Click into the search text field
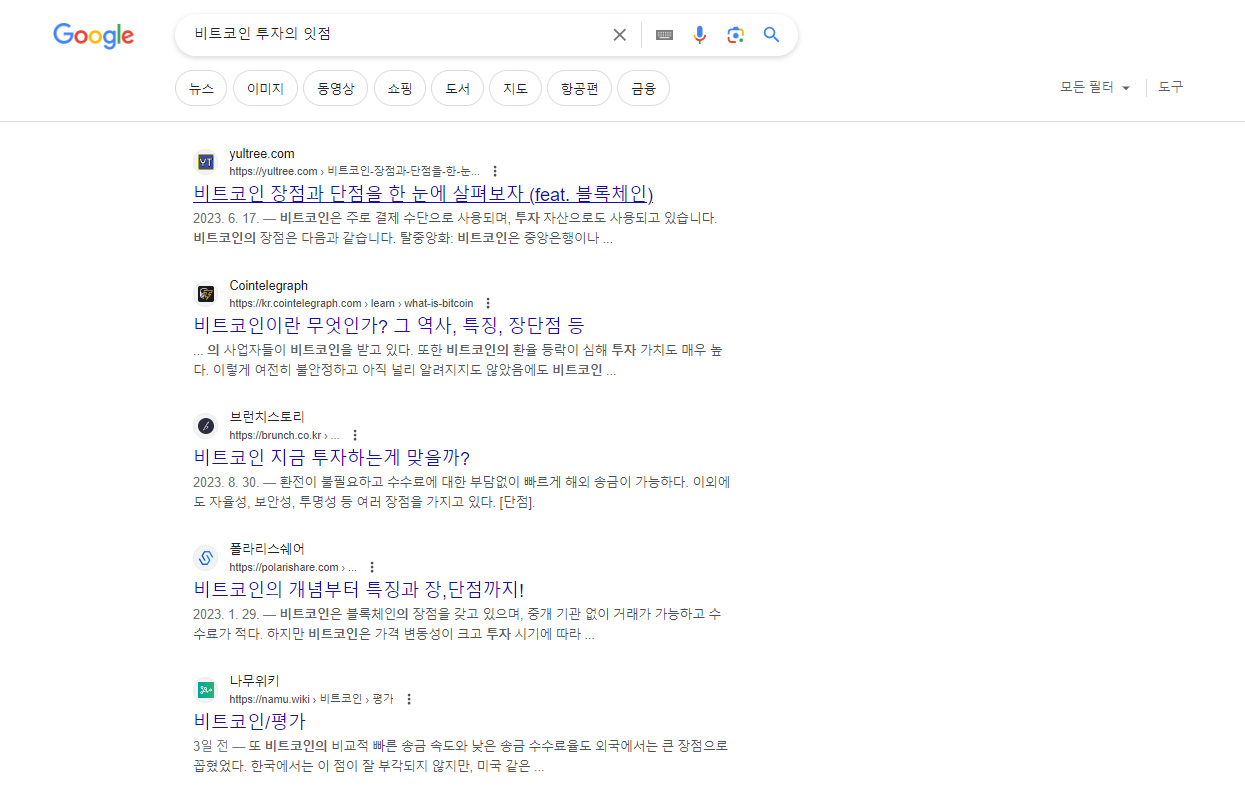 tap(400, 35)
